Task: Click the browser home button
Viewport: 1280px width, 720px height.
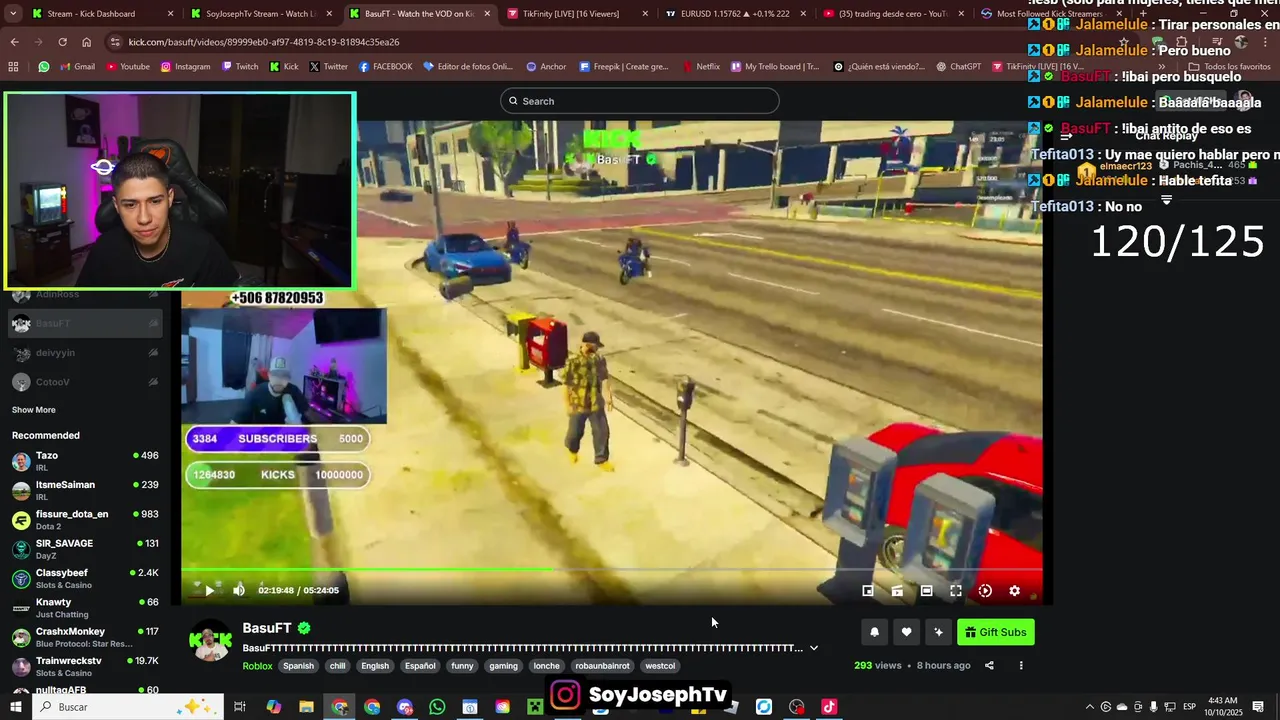Action: [x=86, y=42]
